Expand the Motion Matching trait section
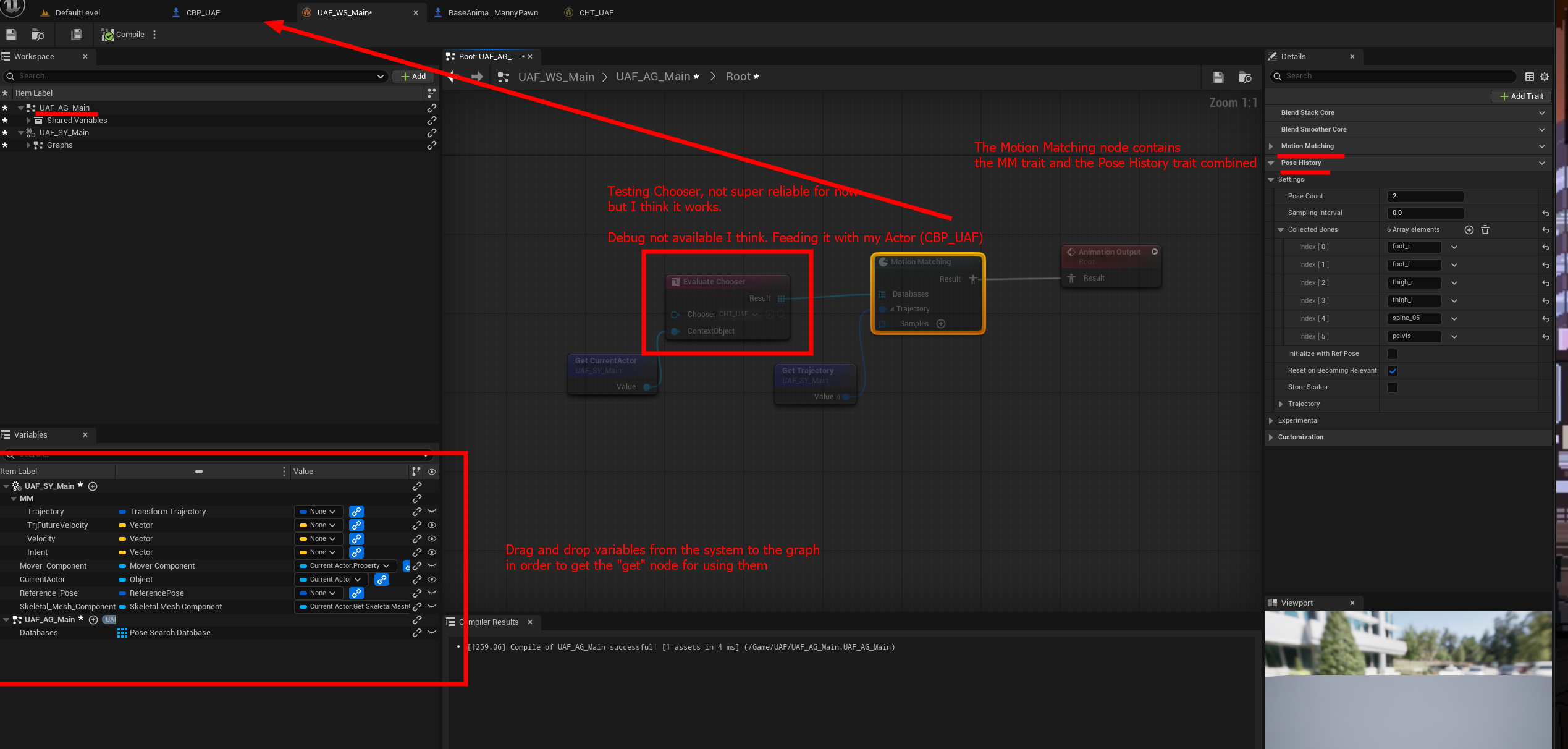 [x=1271, y=146]
